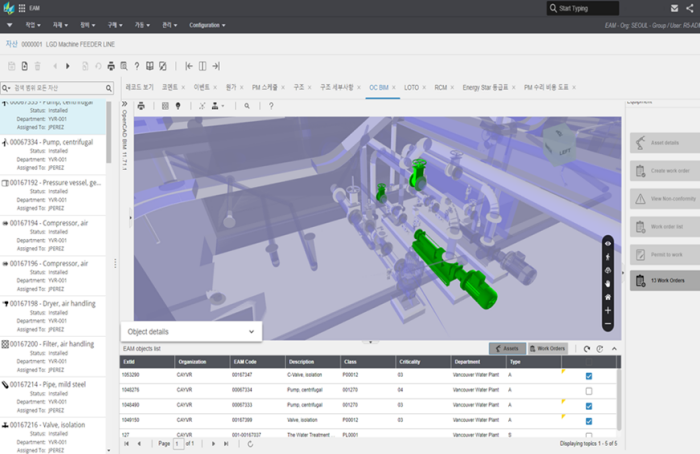Toggle the select-all checkbox in table header
The image size is (700, 454).
point(589,362)
